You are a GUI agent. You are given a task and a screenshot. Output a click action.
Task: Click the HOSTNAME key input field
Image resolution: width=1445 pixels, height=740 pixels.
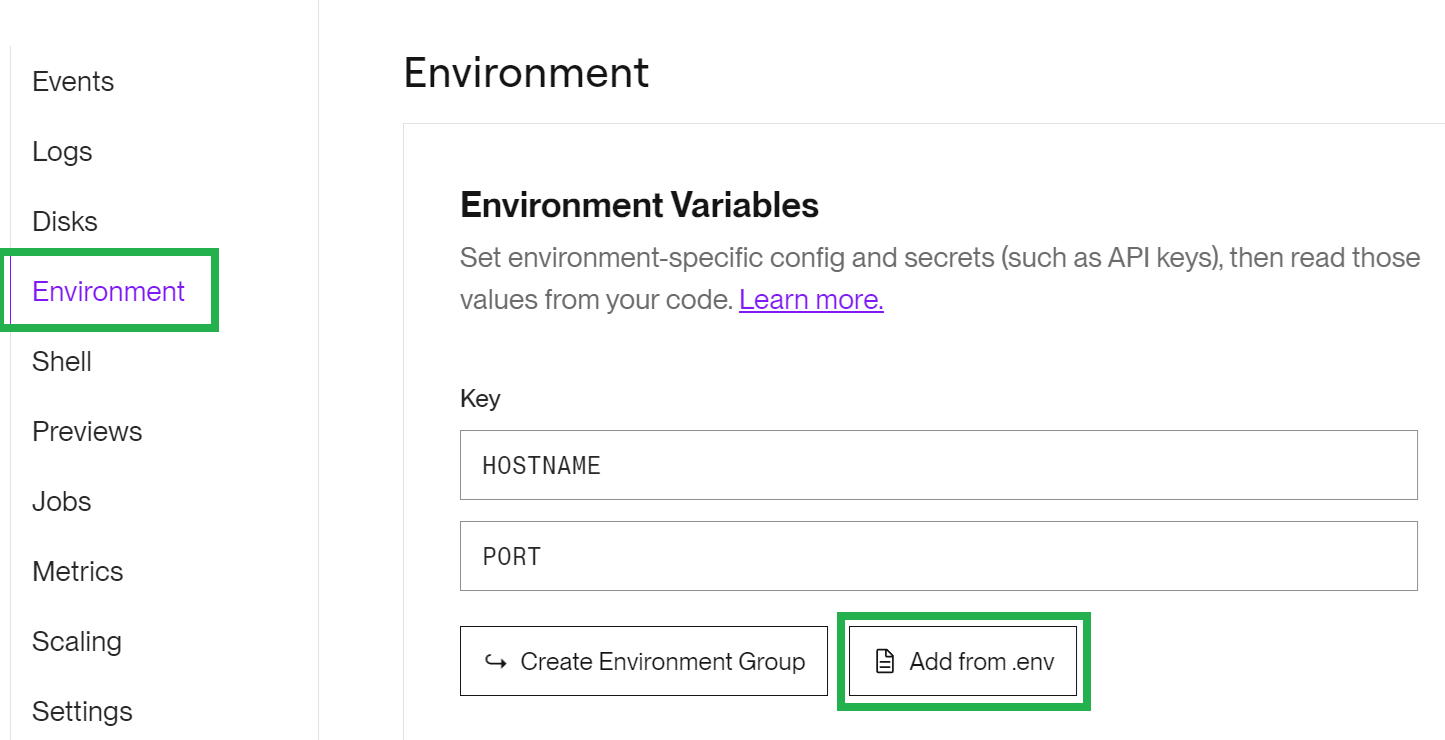point(938,465)
